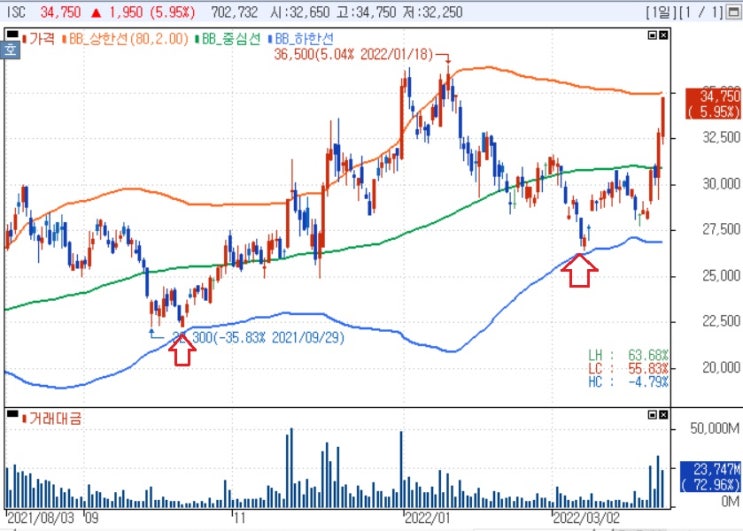Click the blue 호 button

[10, 49]
